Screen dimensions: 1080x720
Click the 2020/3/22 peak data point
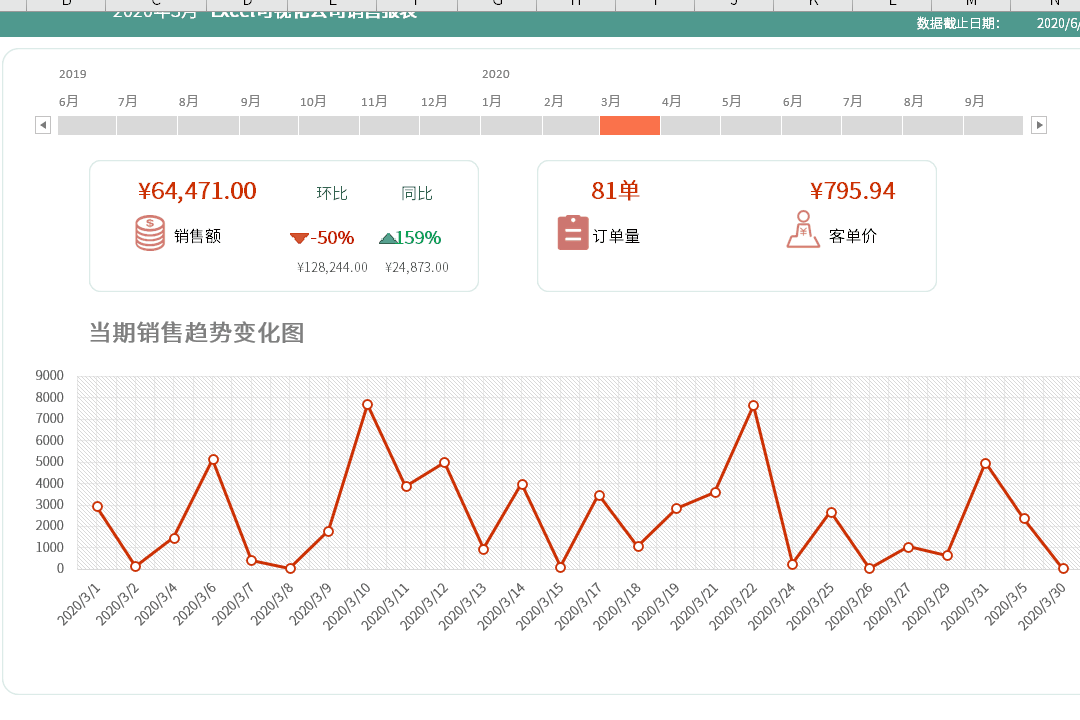[x=754, y=406]
